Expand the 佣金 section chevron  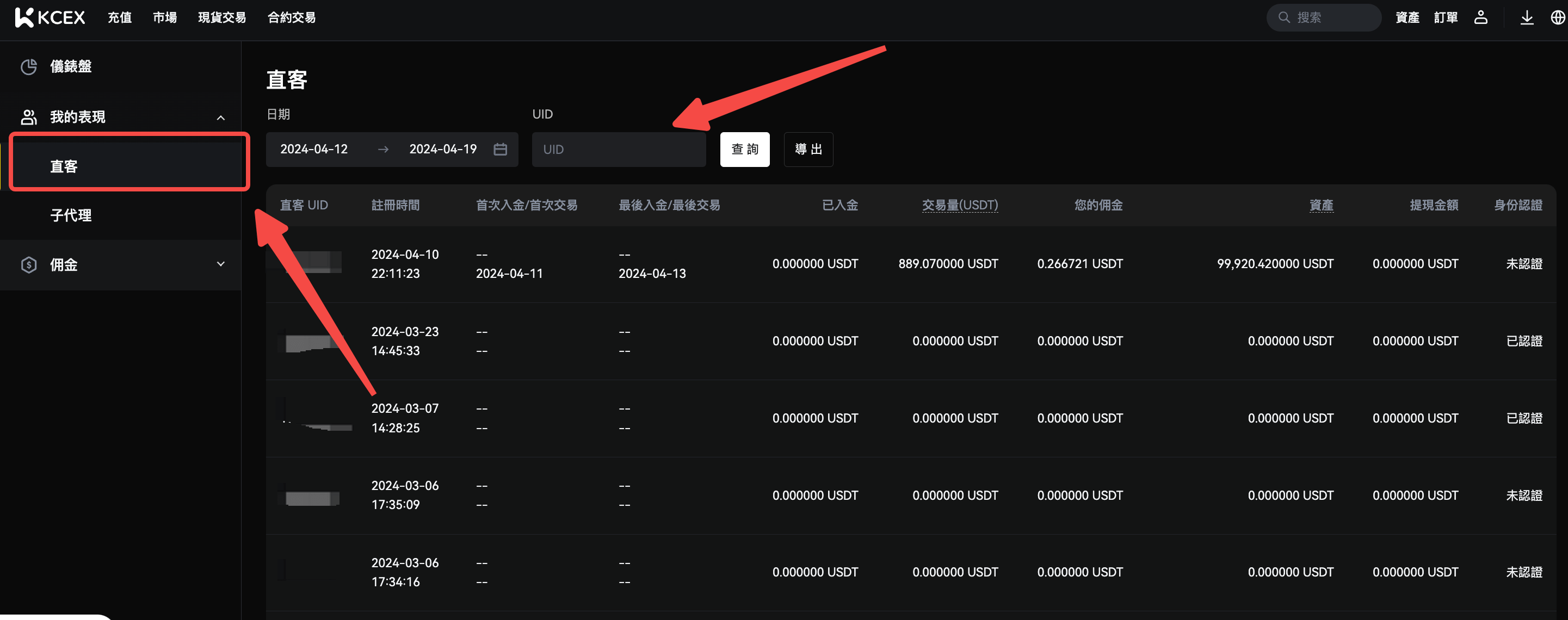(221, 264)
